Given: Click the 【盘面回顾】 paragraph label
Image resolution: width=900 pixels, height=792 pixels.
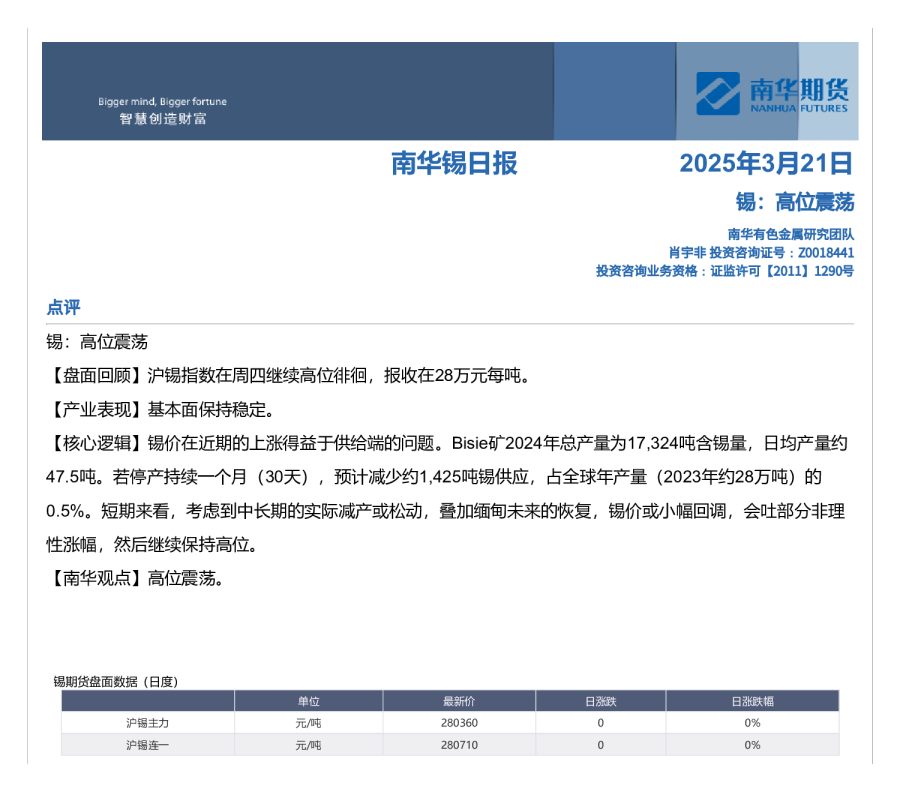Looking at the screenshot, I should (x=97, y=376).
